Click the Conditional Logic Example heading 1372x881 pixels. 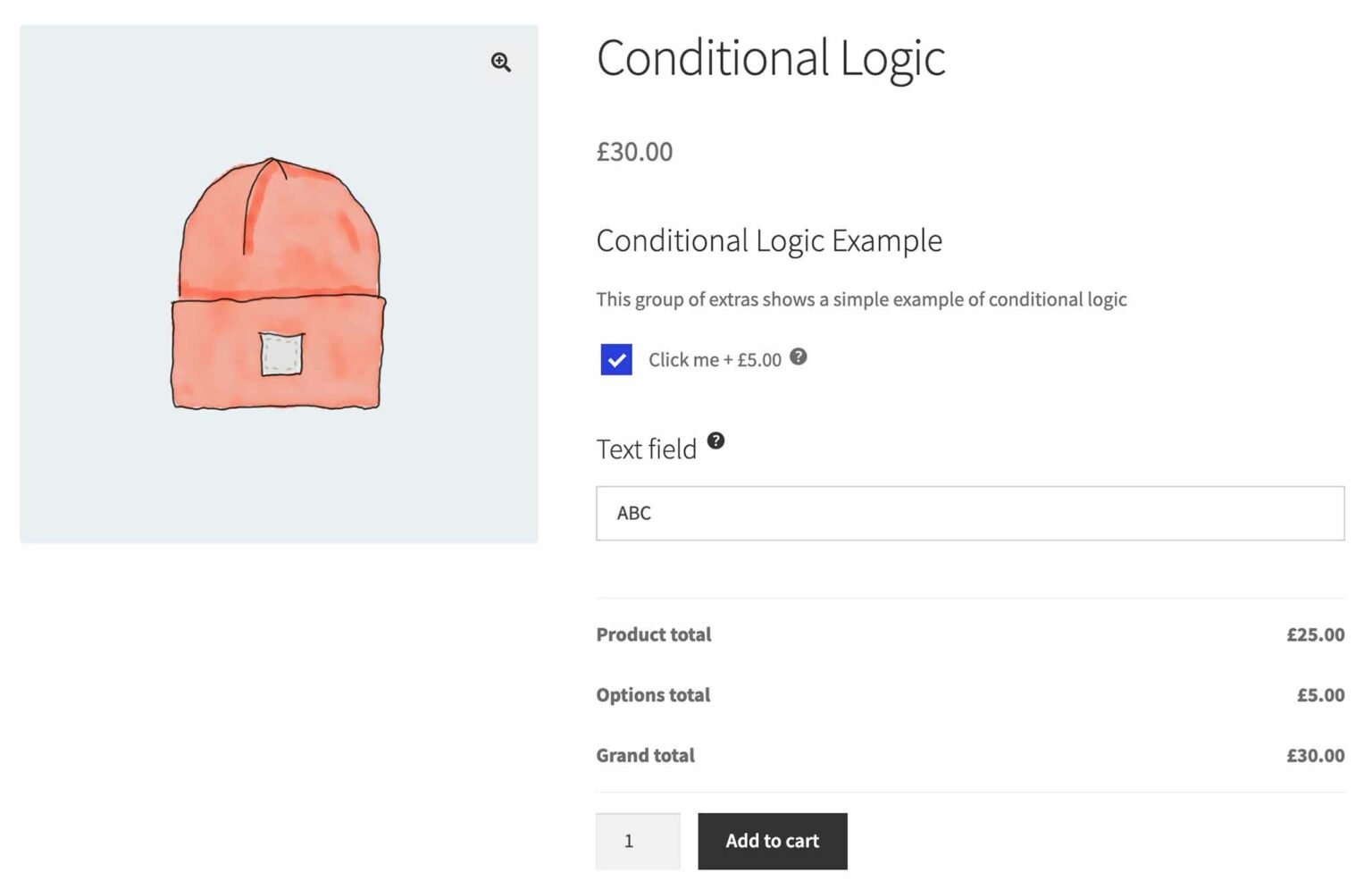768,241
